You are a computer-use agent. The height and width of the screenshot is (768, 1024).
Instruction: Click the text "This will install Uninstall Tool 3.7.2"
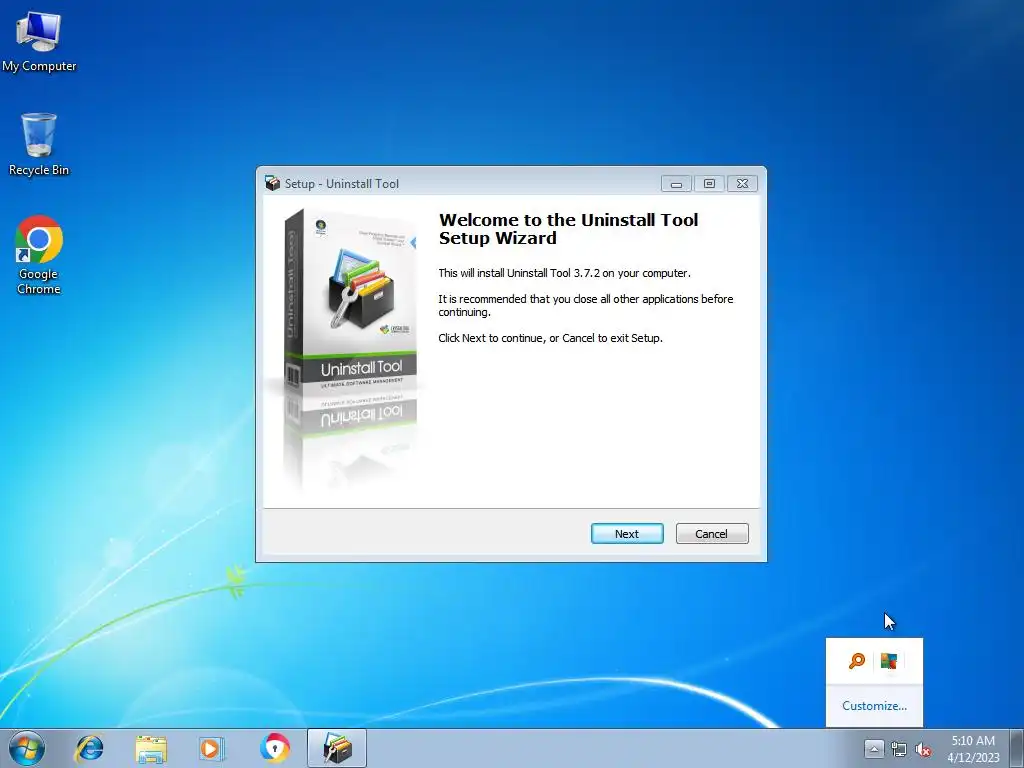[x=564, y=273]
